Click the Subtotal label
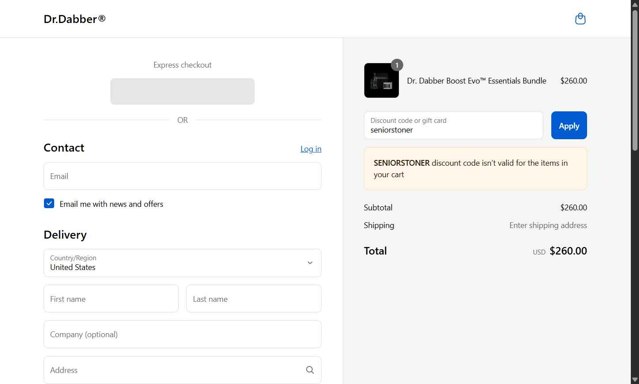The image size is (639, 384). coord(378,207)
